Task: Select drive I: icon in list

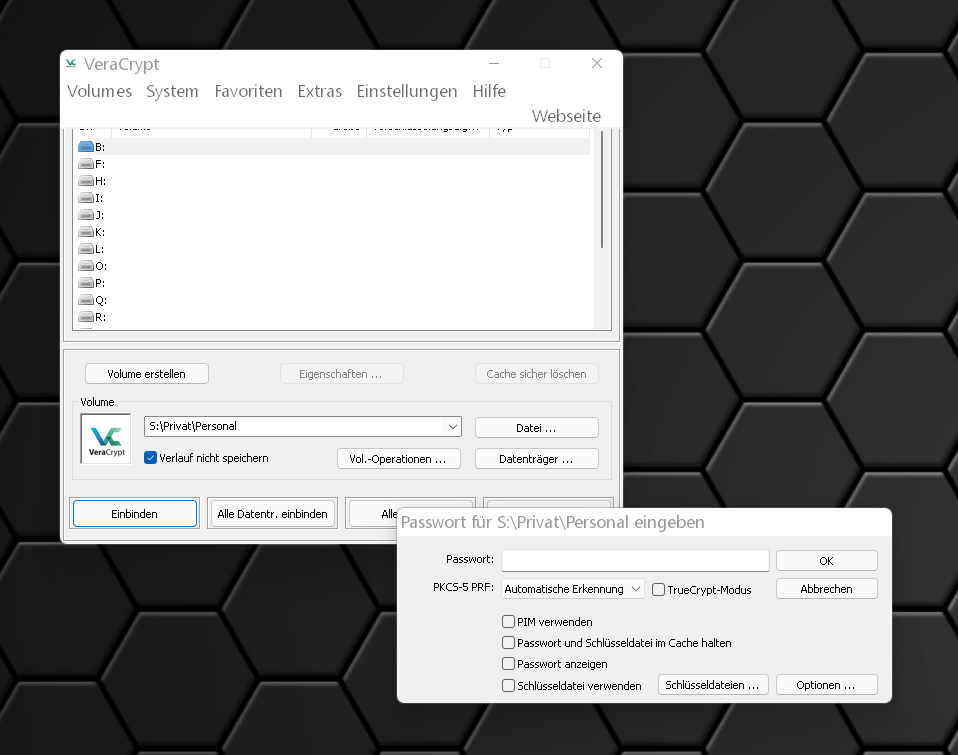Action: [86, 198]
